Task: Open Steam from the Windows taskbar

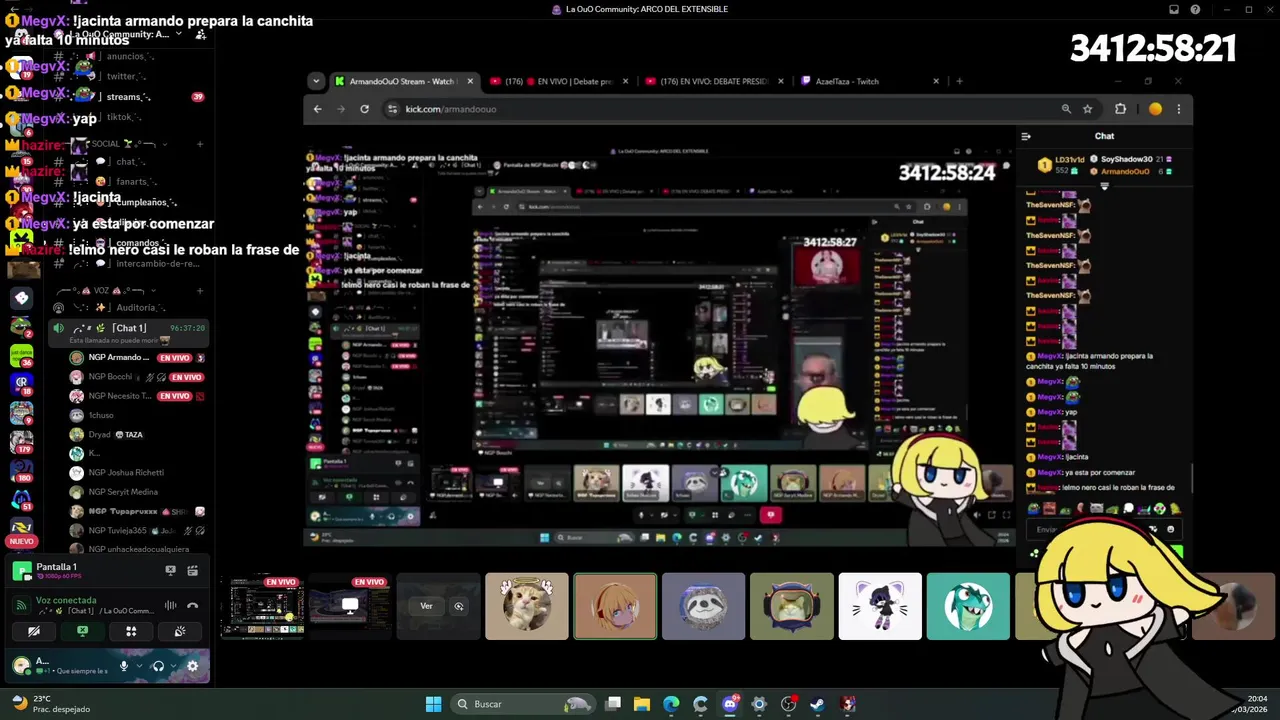Action: [817, 704]
